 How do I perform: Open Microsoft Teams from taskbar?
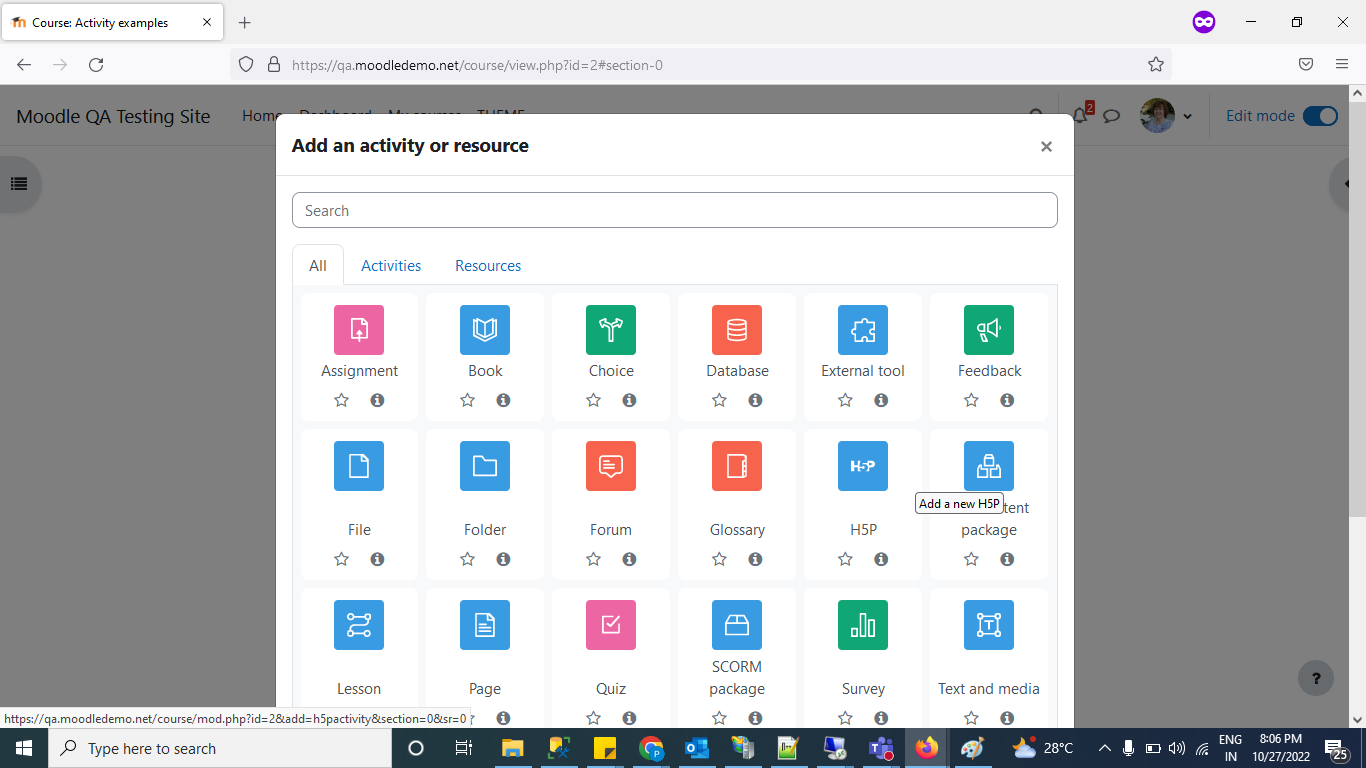pos(881,748)
